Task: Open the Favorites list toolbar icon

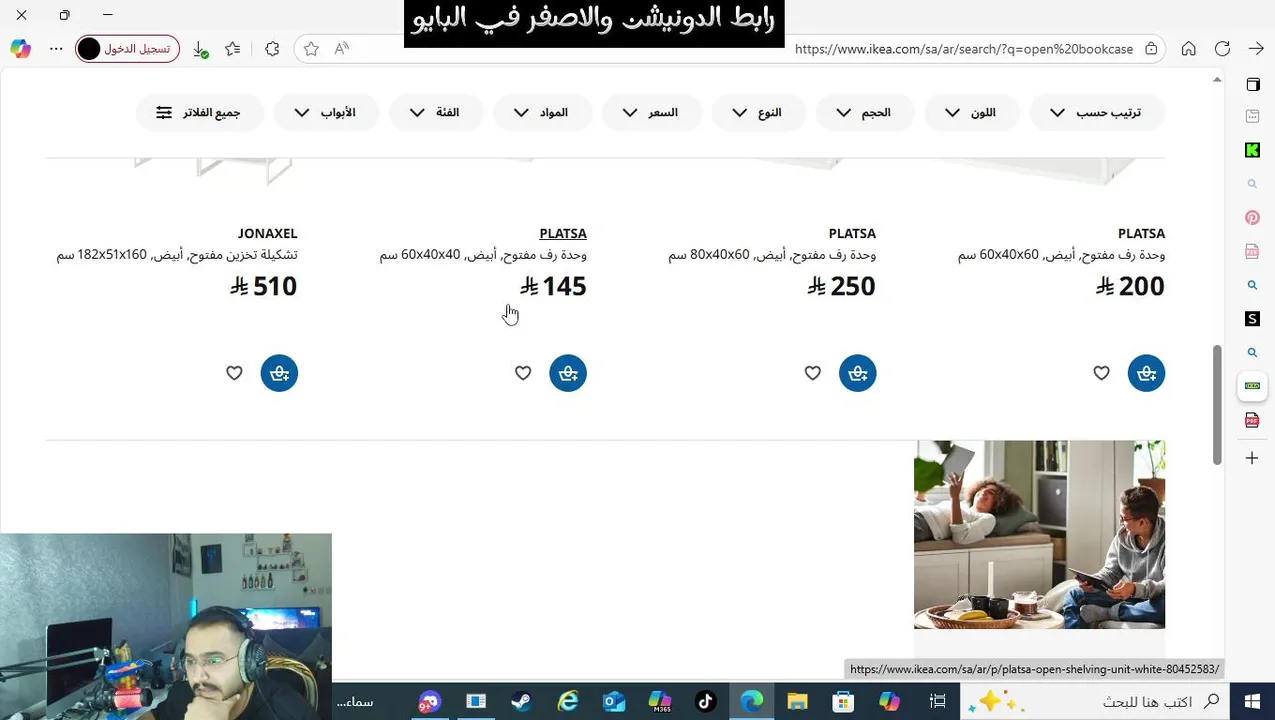Action: tap(233, 48)
